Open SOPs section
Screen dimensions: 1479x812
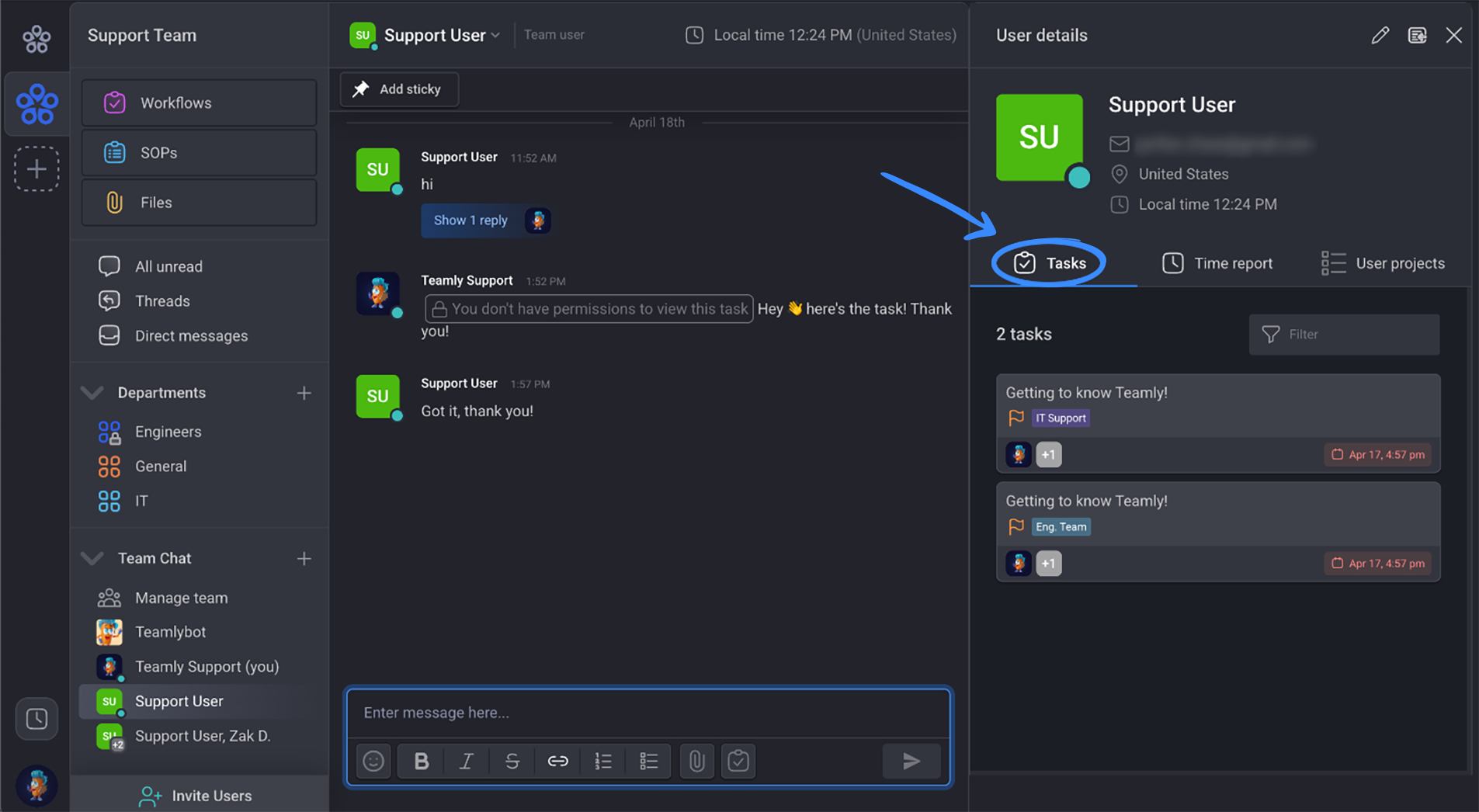tap(199, 152)
